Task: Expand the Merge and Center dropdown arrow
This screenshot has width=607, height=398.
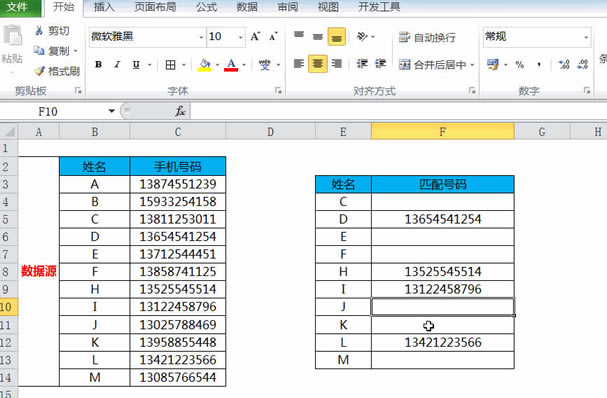Action: coord(472,65)
